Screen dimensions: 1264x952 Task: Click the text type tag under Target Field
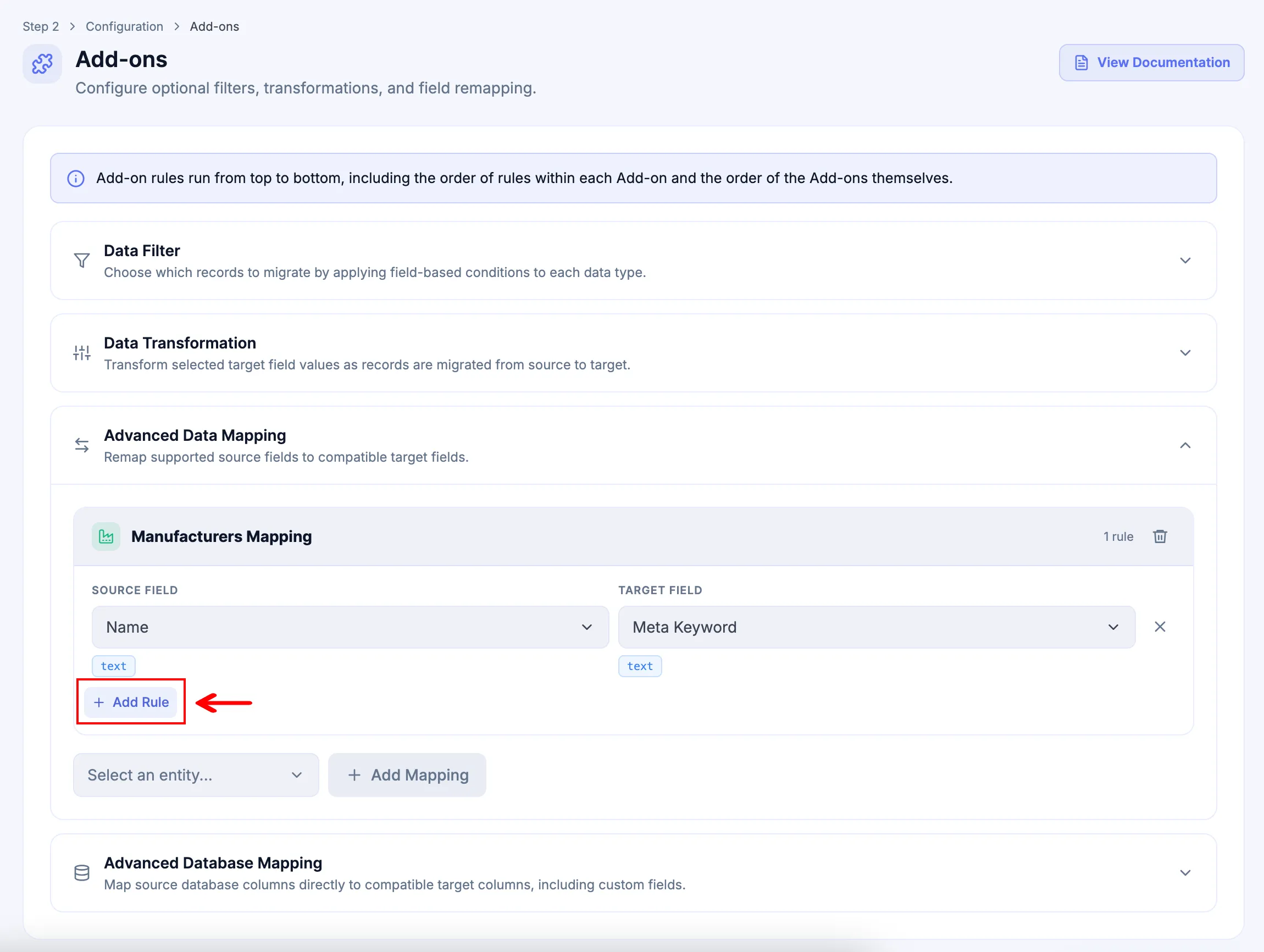640,666
